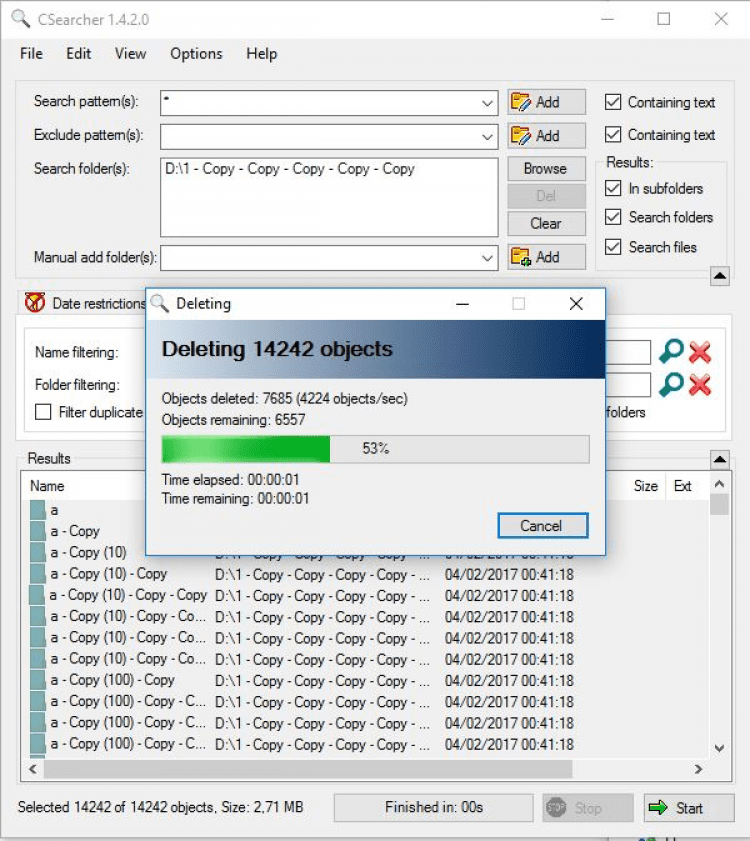Open the View menu

[x=130, y=54]
